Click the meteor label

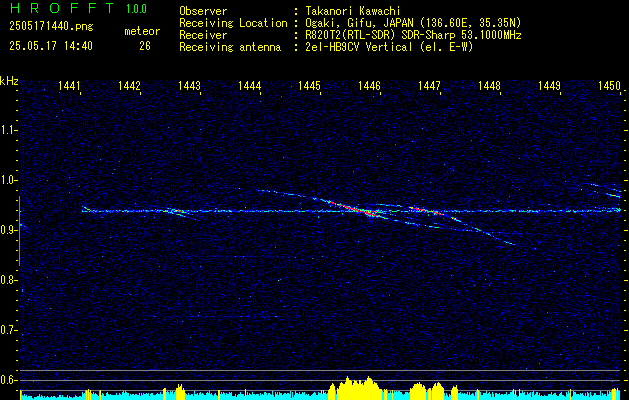click(x=142, y=31)
